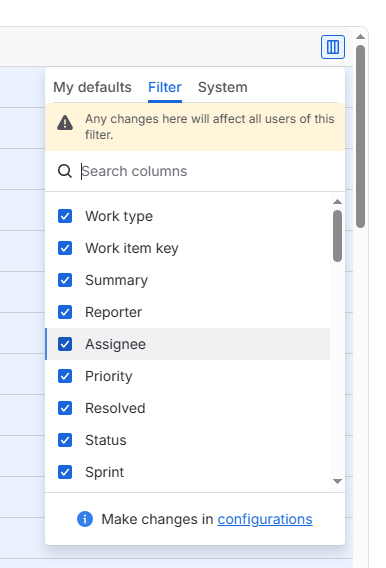
Task: Click the column list scrollbar thumb
Action: click(x=337, y=236)
